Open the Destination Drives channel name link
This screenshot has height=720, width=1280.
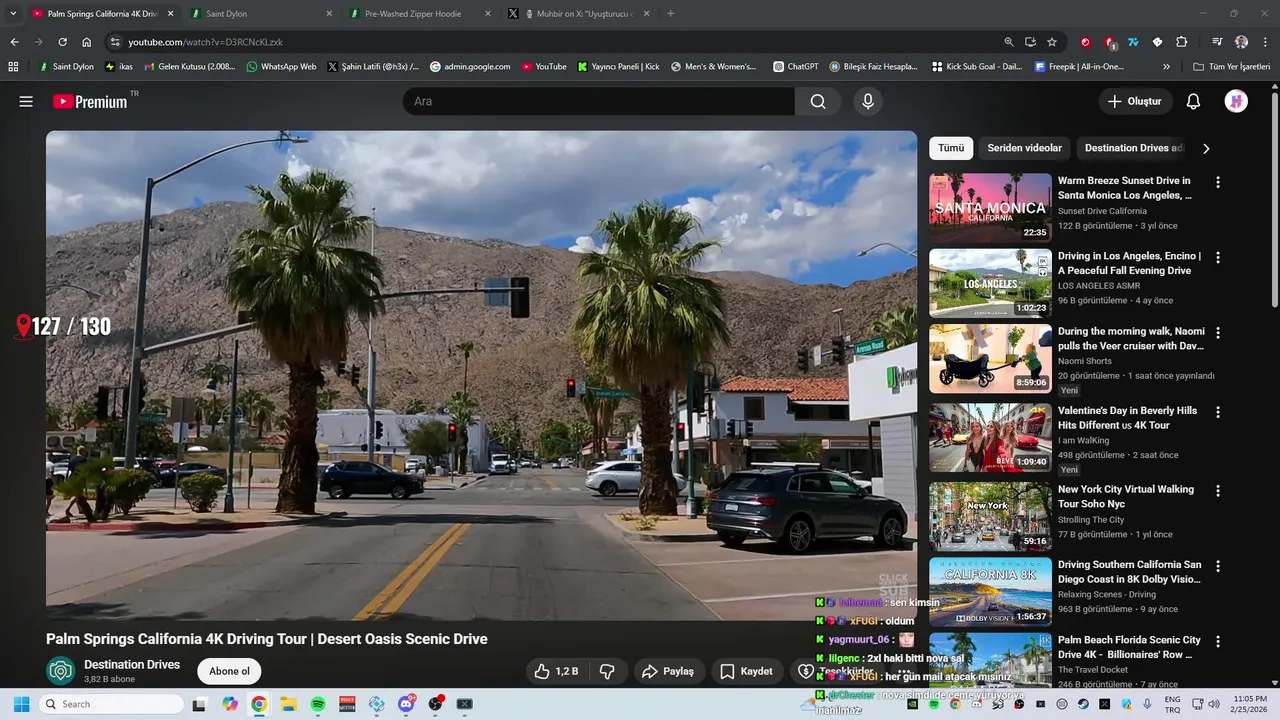132,664
